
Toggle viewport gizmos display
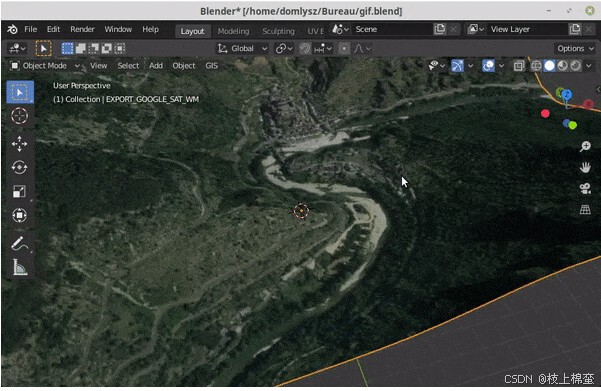click(x=457, y=66)
